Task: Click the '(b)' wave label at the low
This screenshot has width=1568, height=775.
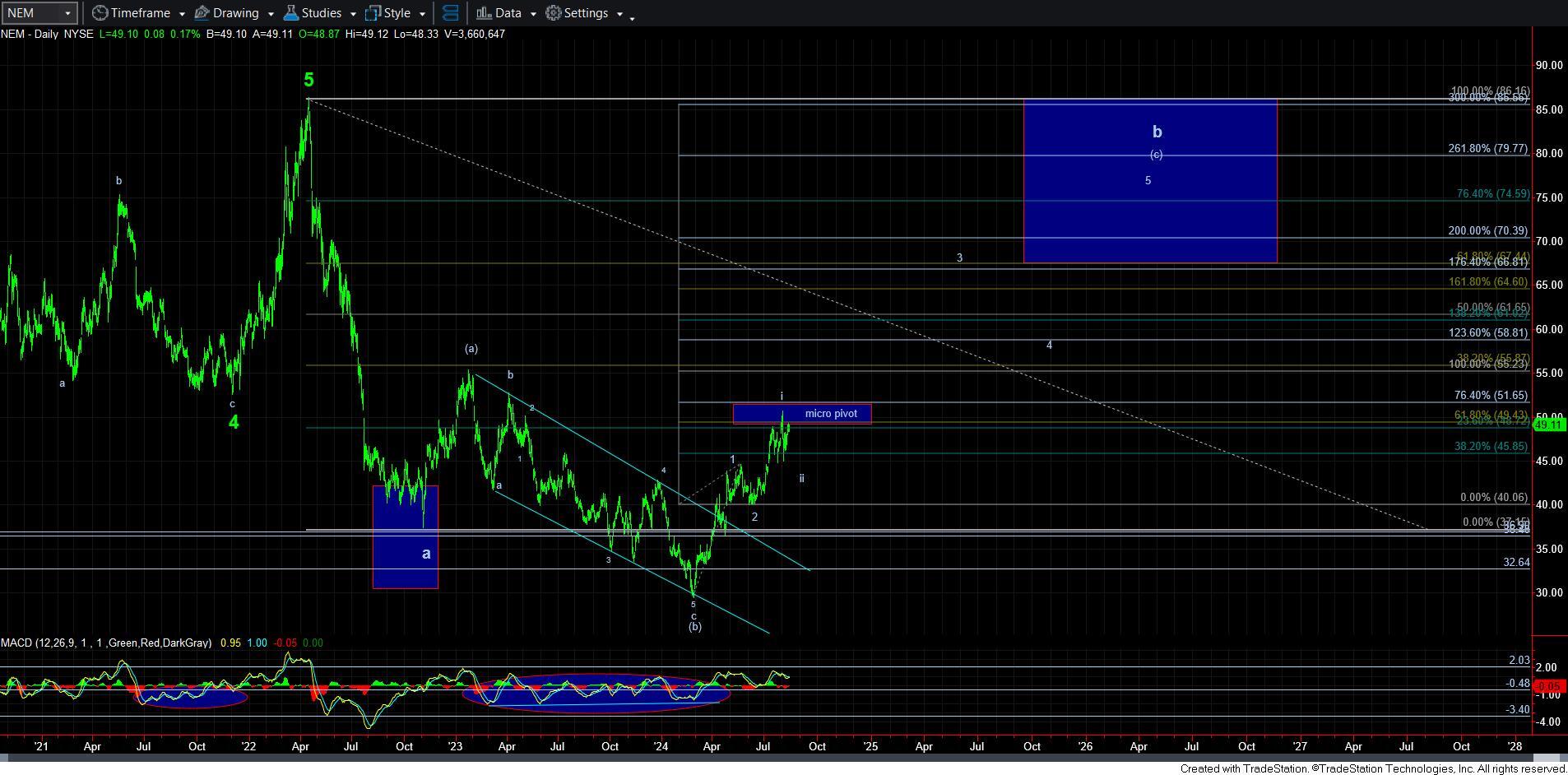Action: pos(694,627)
